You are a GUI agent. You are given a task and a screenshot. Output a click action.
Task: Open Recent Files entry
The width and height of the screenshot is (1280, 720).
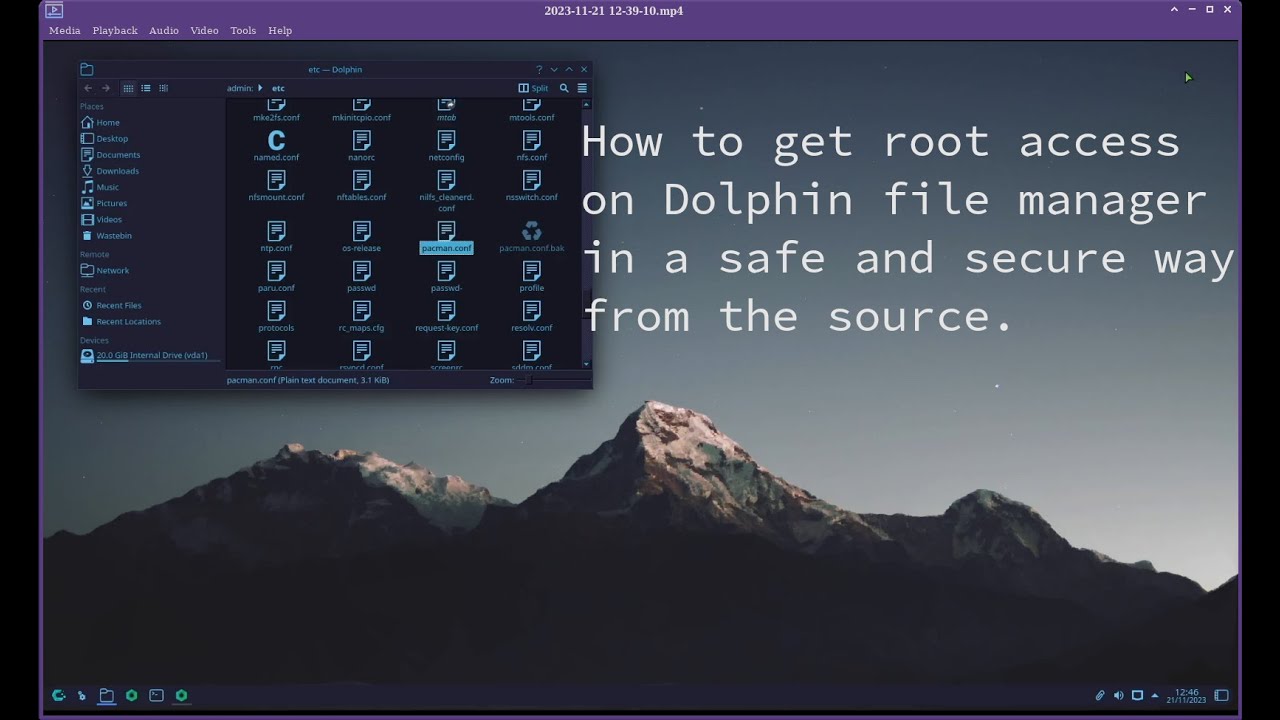click(x=151, y=305)
